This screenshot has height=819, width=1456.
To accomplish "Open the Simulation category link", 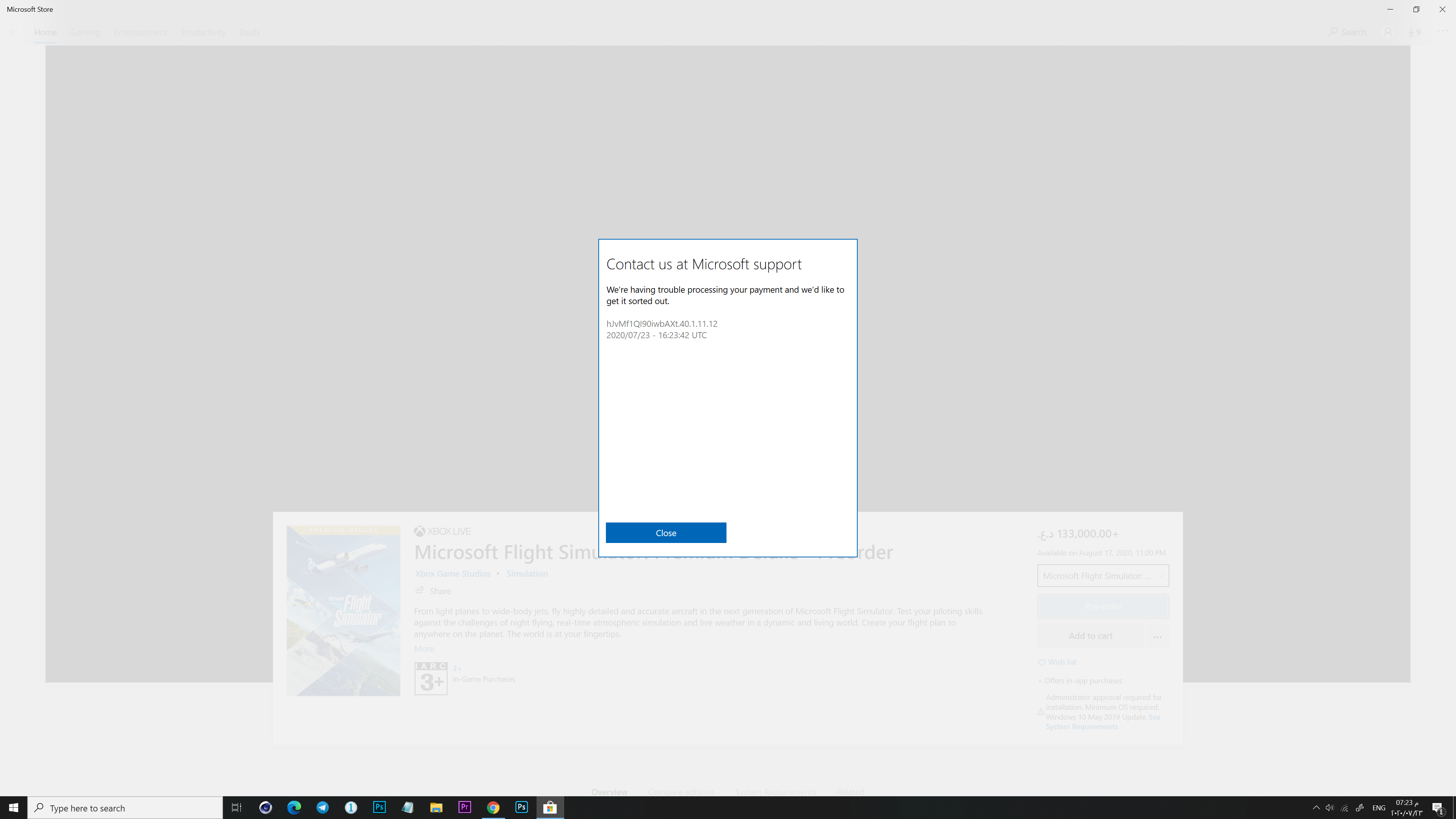I will [x=527, y=574].
